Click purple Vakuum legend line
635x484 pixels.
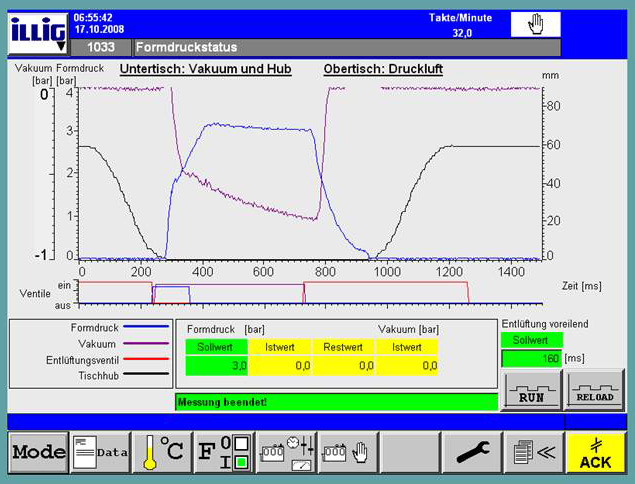[x=146, y=343]
